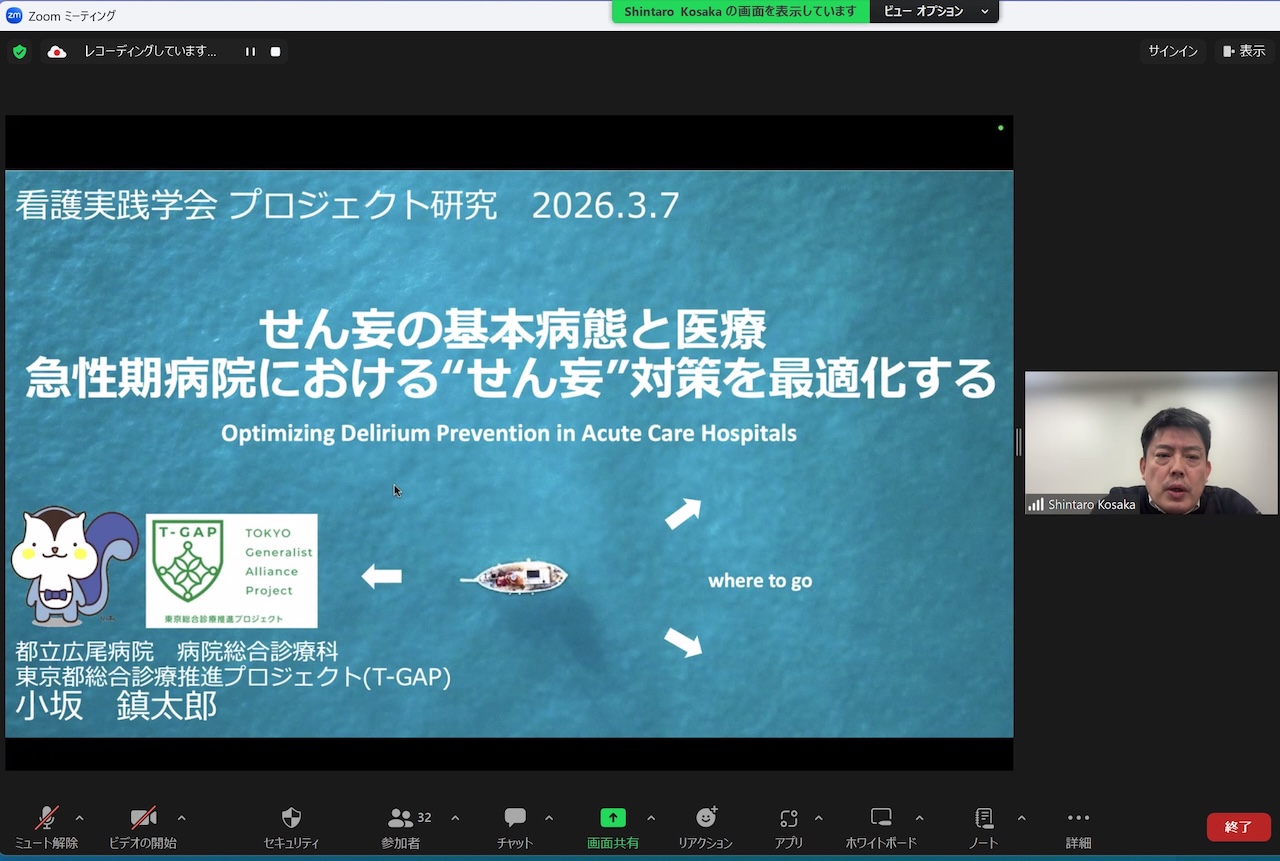Expand video options chevron next to camera

(x=181, y=818)
